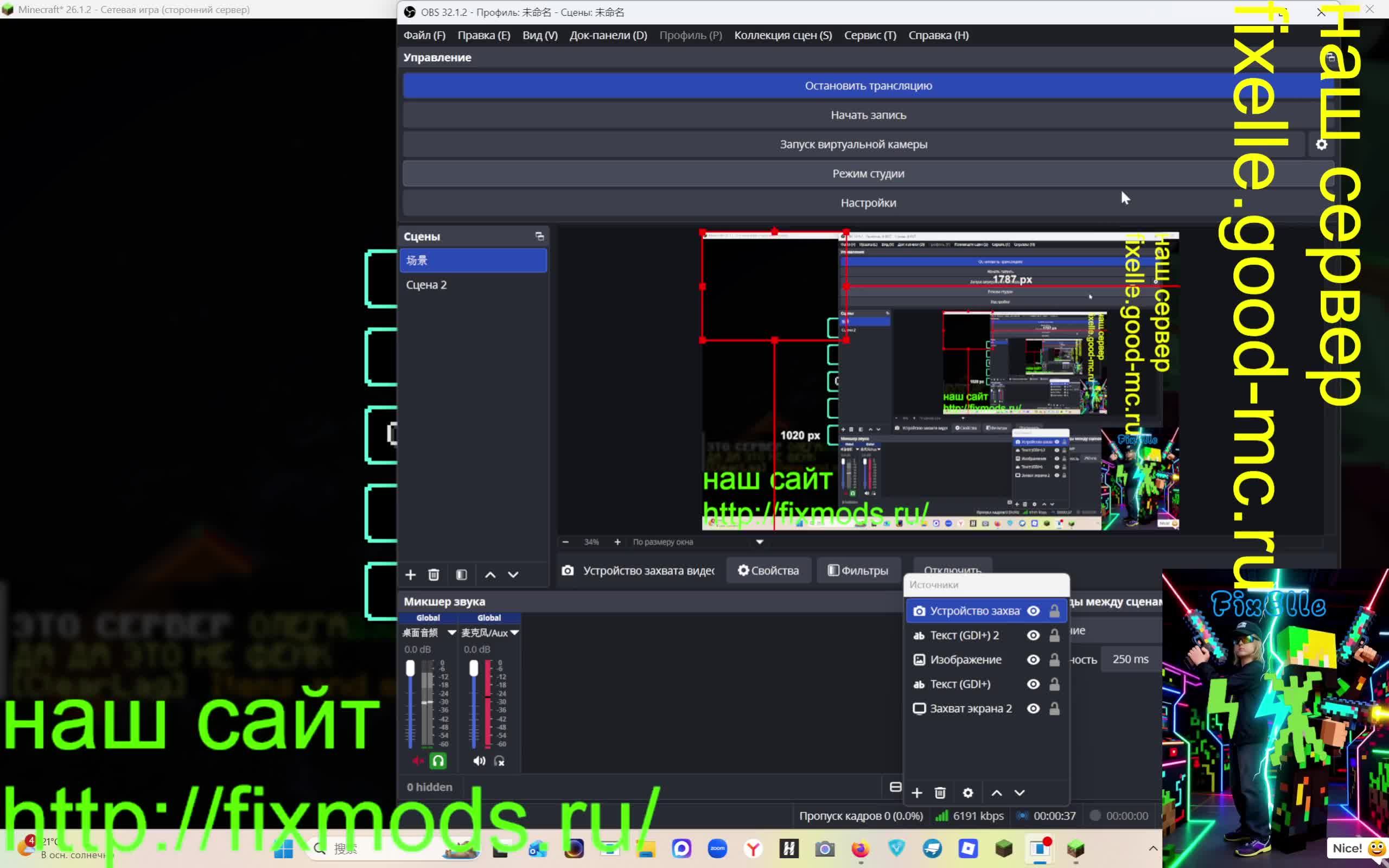The height and width of the screenshot is (868, 1389).
Task: Move selected source up in list
Action: point(996,793)
